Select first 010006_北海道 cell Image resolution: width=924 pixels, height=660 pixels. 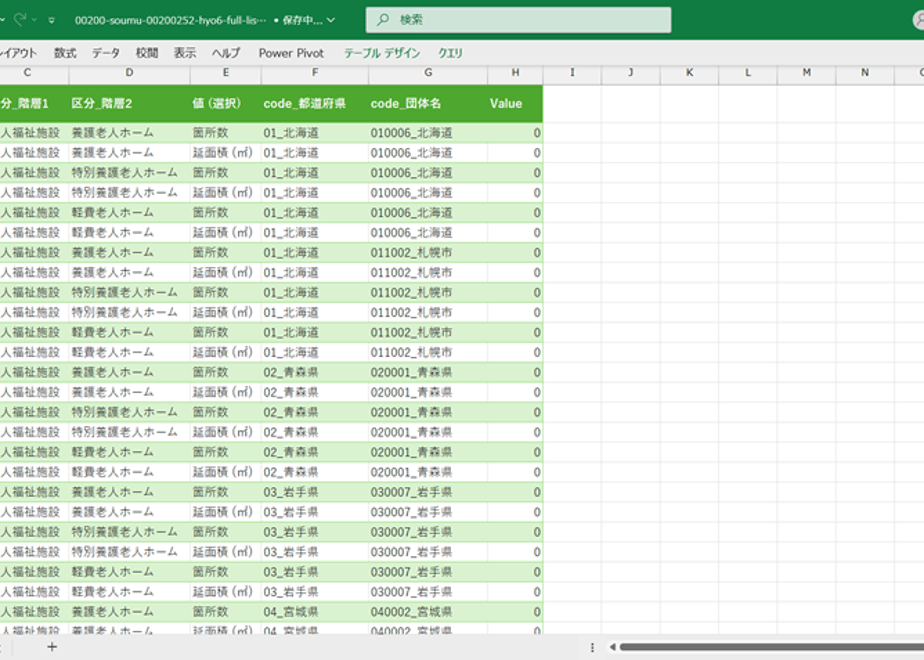428,133
